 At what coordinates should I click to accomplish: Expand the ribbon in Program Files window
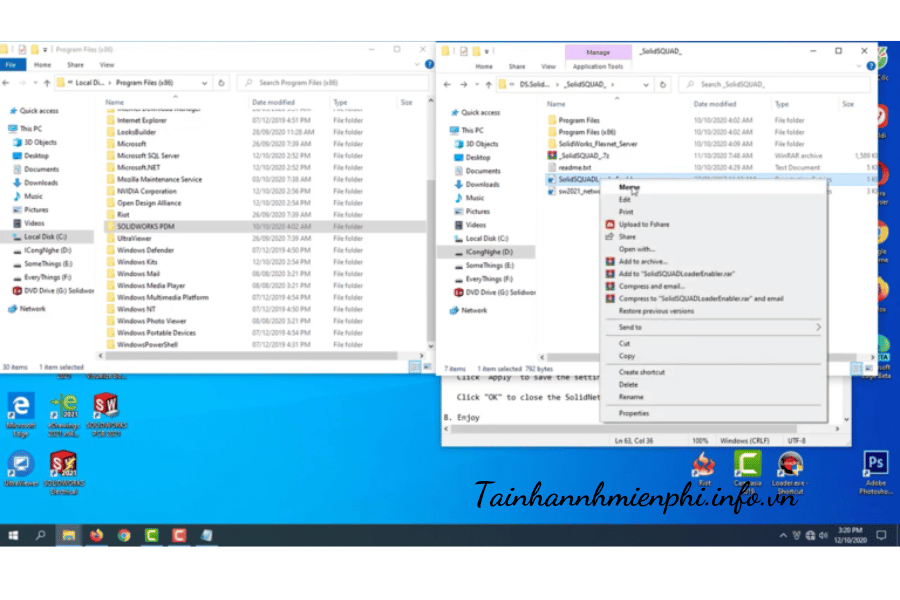tap(417, 65)
